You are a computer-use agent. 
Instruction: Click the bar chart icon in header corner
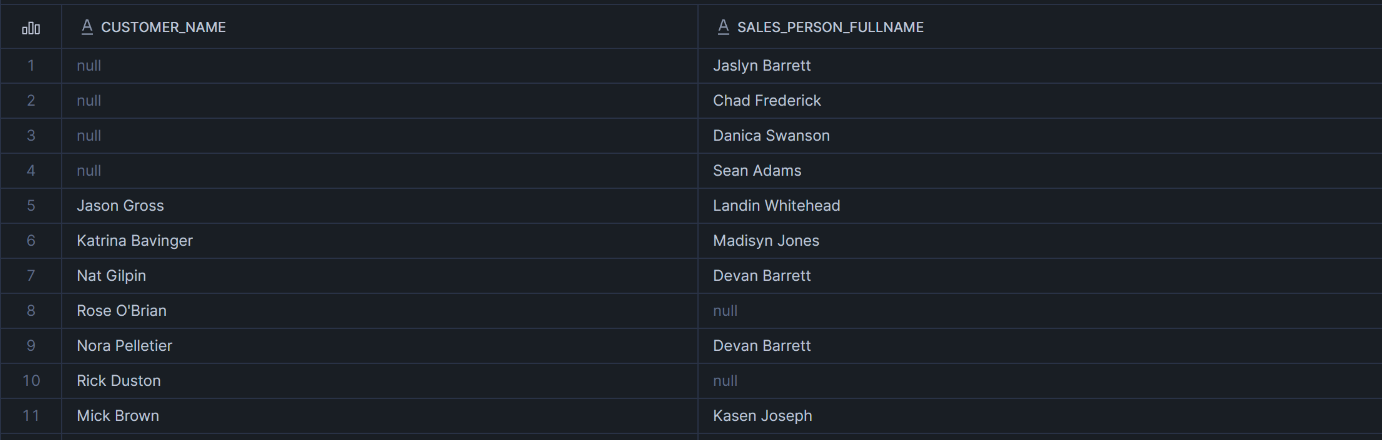31,28
